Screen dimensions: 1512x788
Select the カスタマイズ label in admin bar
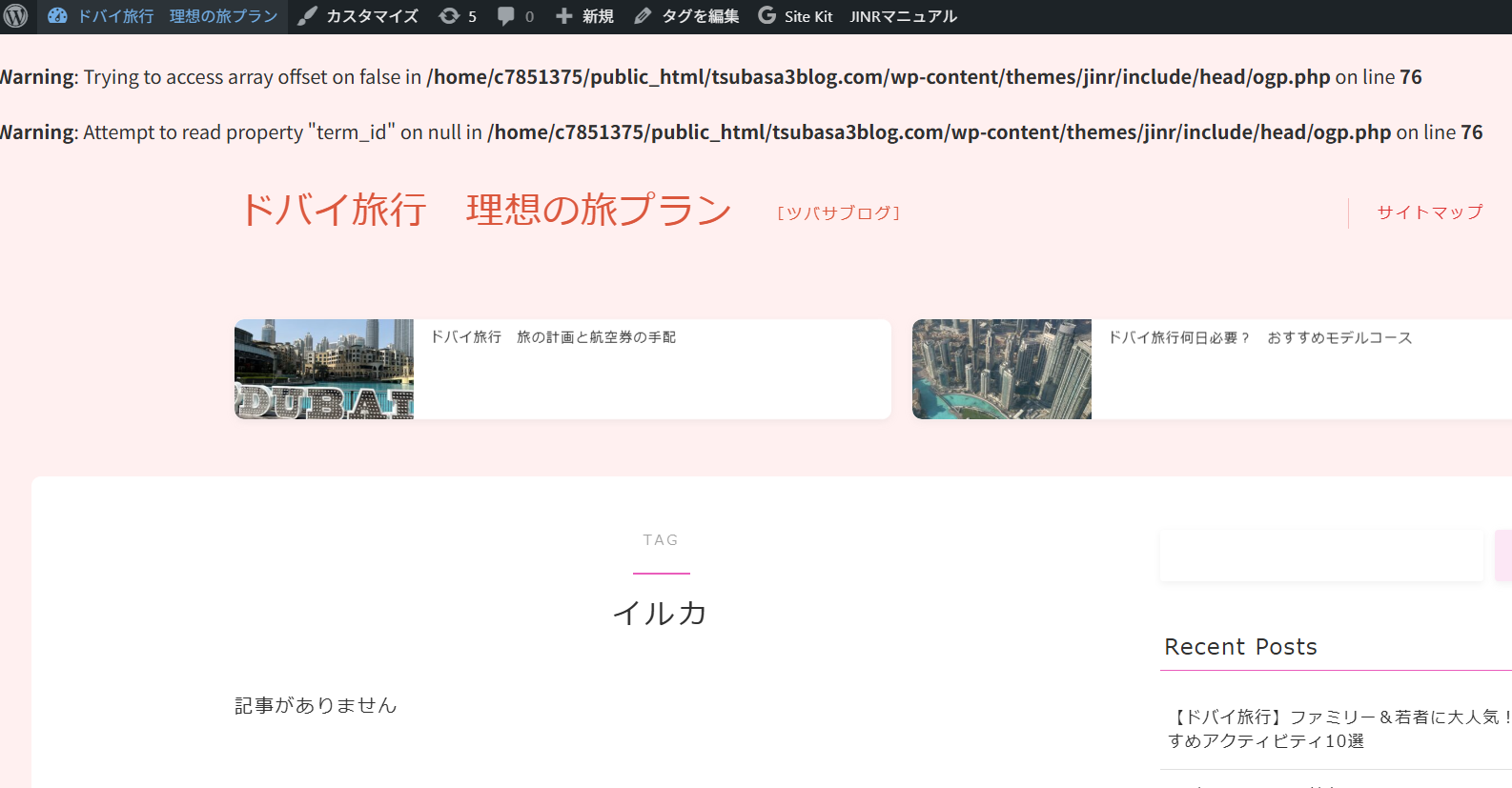(372, 16)
